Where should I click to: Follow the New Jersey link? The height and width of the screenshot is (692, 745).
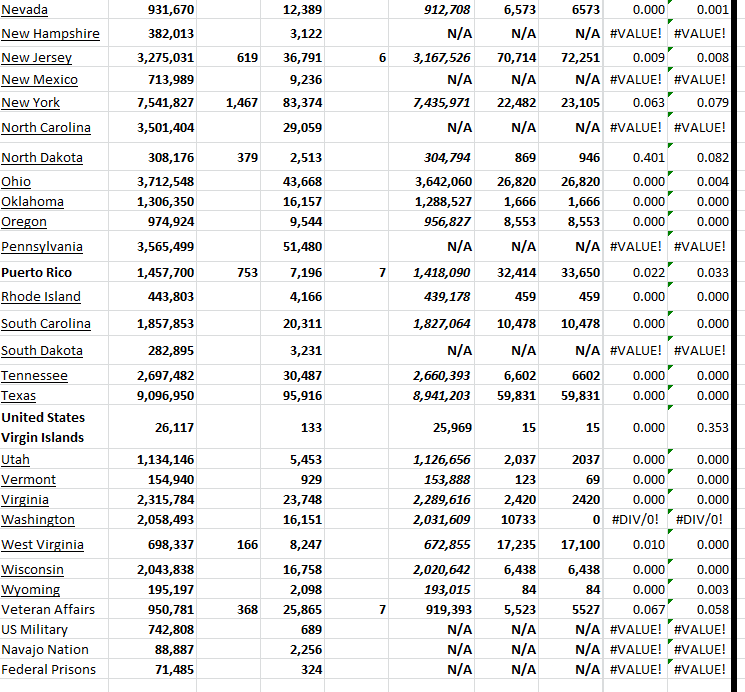36,57
